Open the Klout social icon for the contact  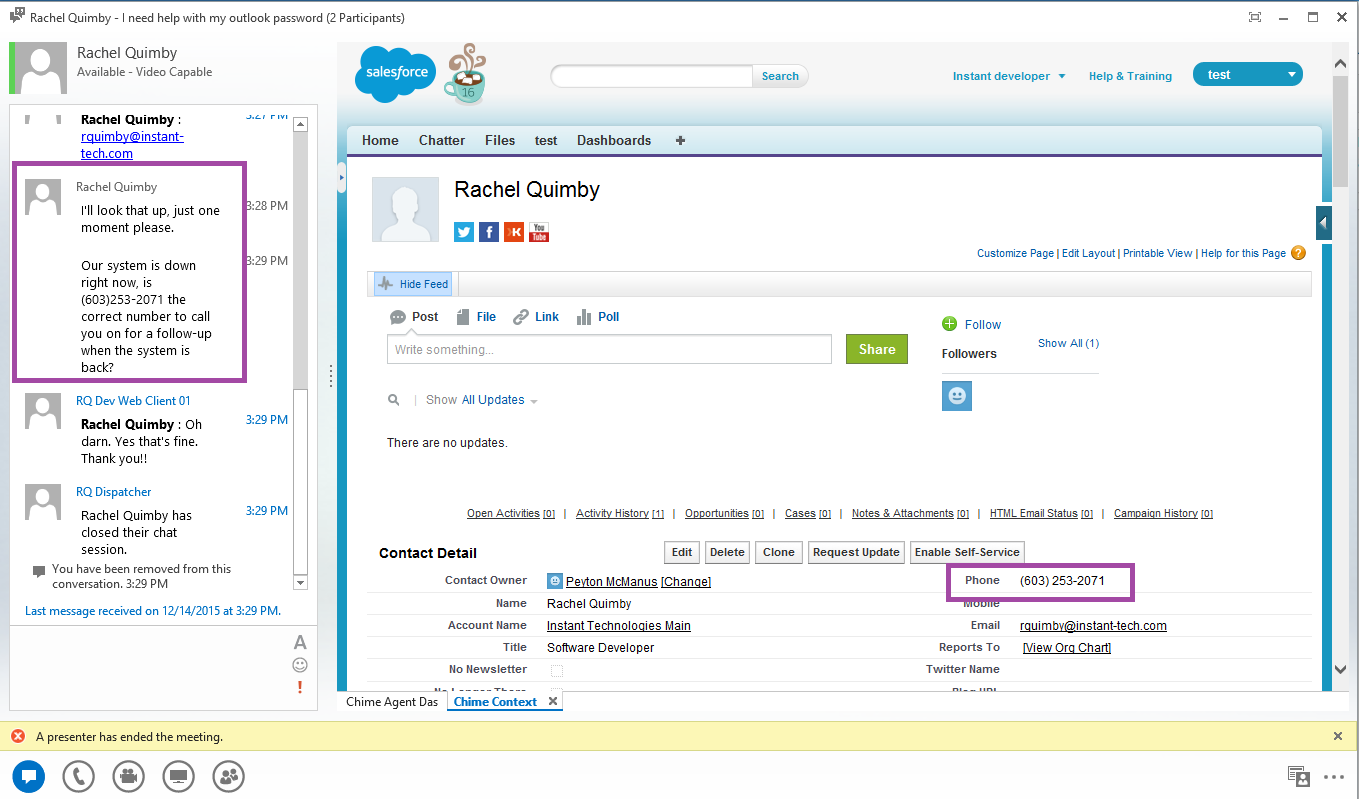coord(514,232)
